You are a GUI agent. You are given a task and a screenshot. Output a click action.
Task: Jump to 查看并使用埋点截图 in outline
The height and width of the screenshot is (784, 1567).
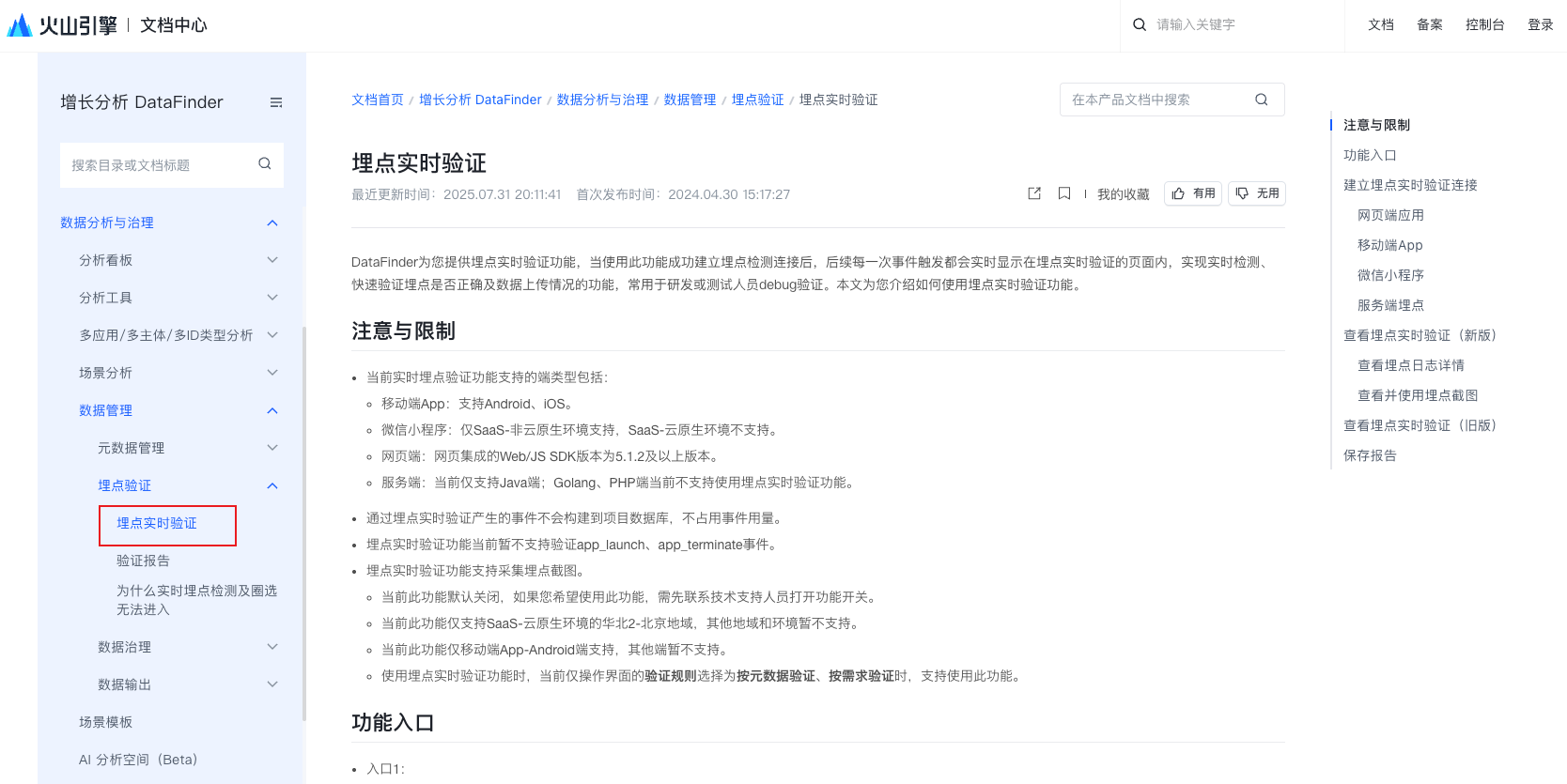(x=1418, y=395)
